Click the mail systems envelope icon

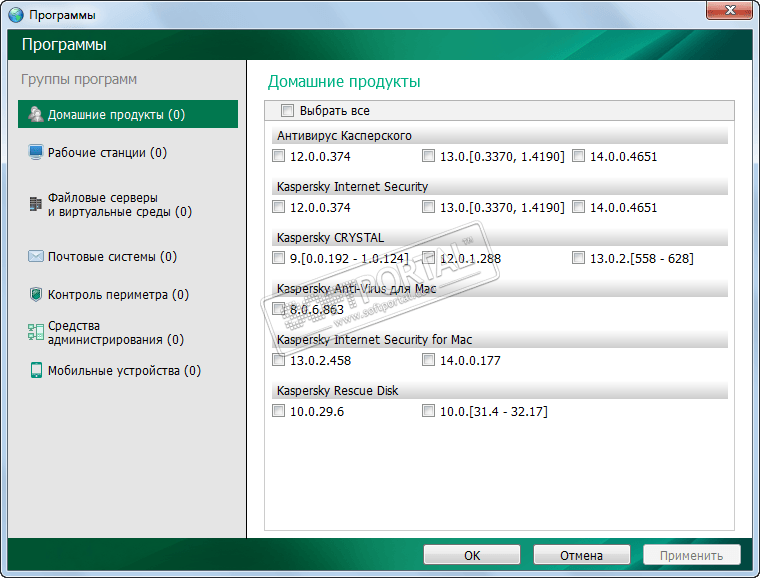tap(35, 256)
